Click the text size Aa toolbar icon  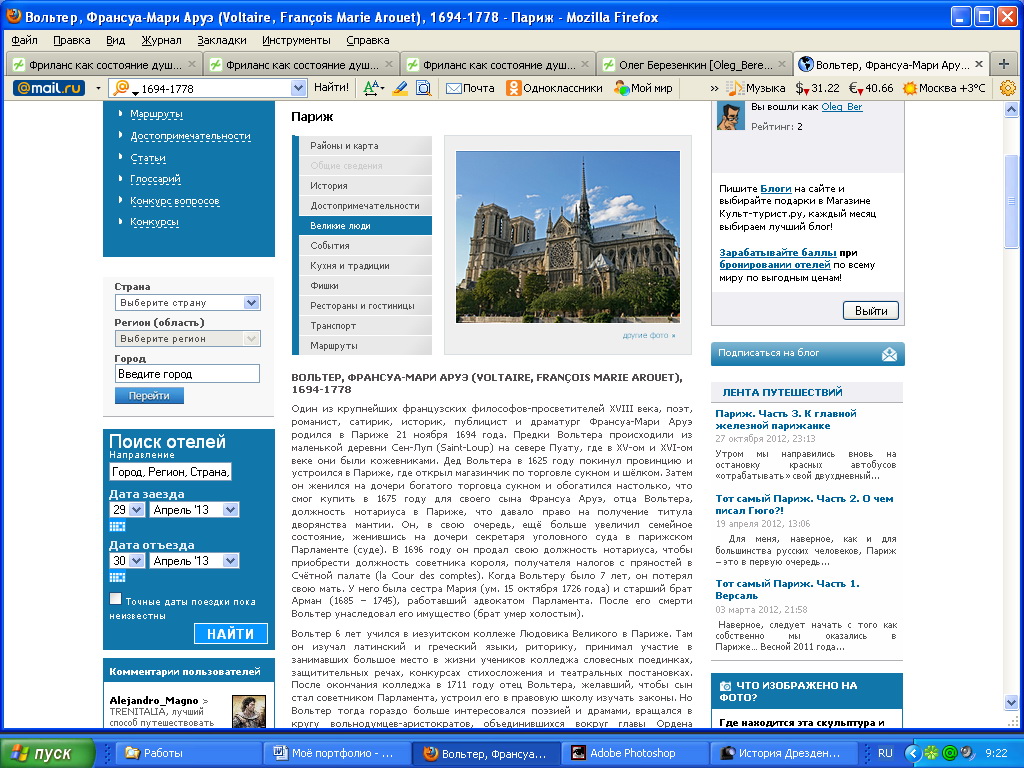(x=373, y=88)
